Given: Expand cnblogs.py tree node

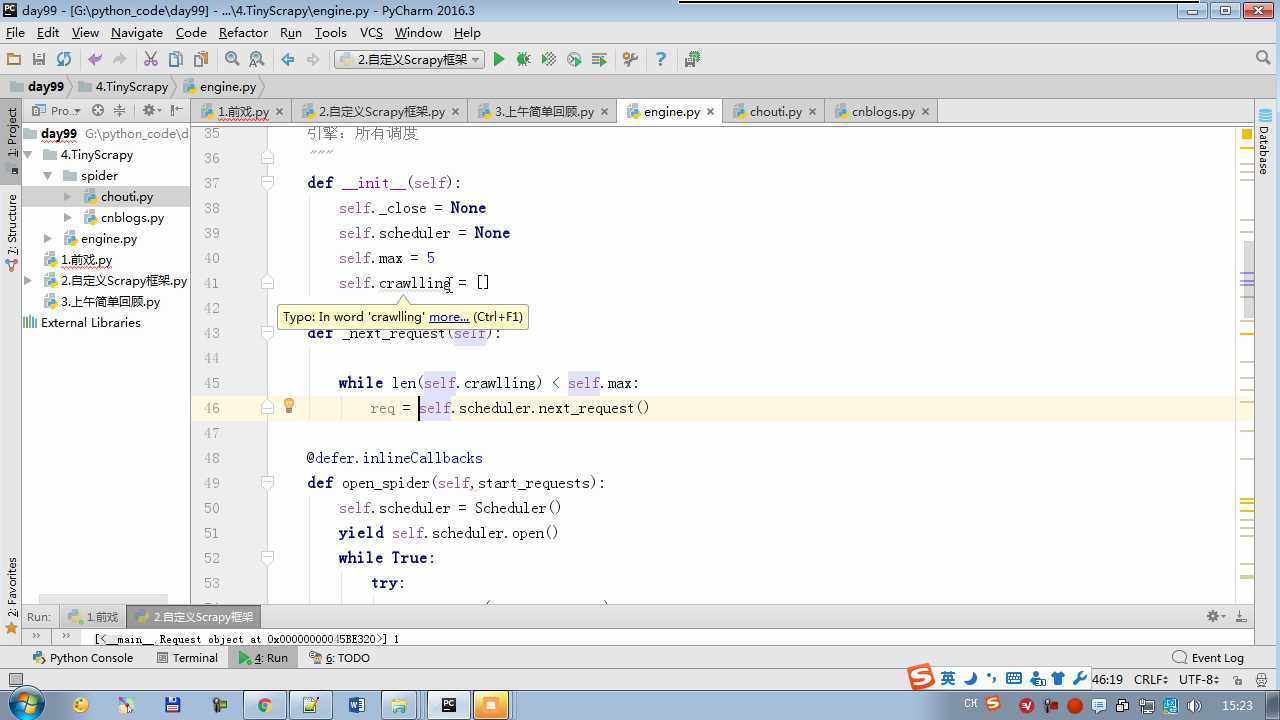Looking at the screenshot, I should [x=67, y=218].
